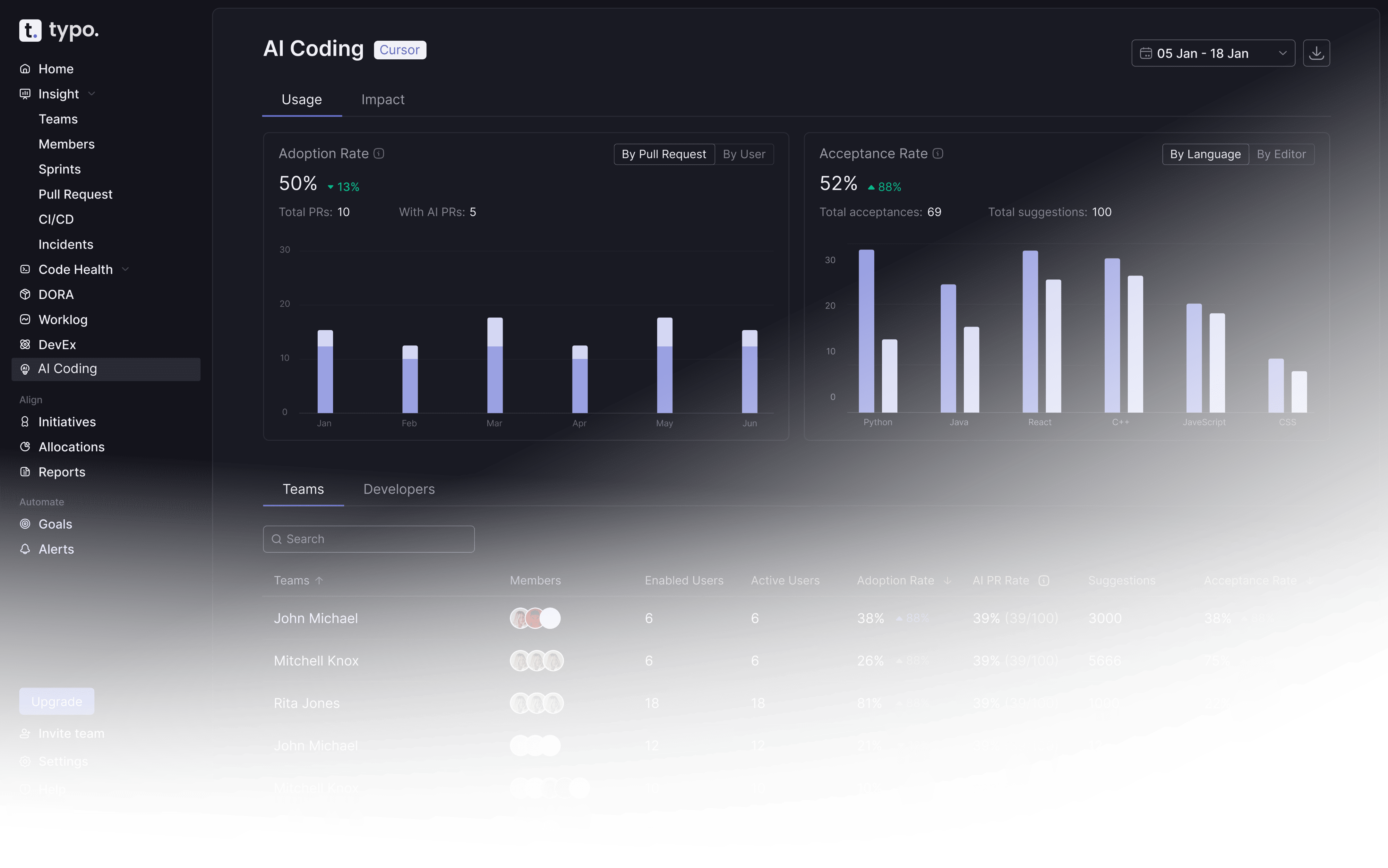Screen dimensions: 1388x868
Task: Open DORA from the sidebar
Action: coord(56,294)
